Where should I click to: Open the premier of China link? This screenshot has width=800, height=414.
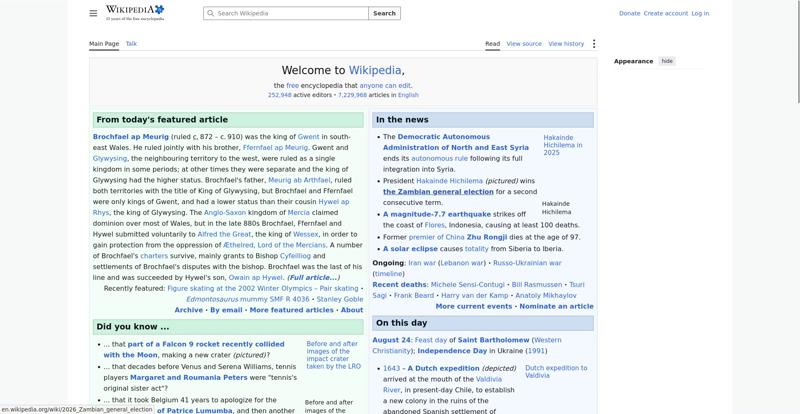click(x=437, y=237)
